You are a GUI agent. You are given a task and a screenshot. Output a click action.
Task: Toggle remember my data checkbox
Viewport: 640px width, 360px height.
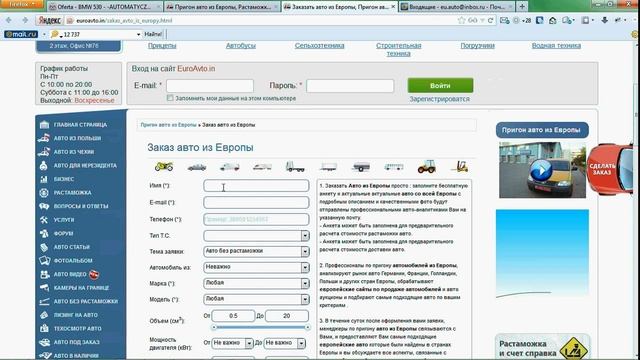point(170,98)
